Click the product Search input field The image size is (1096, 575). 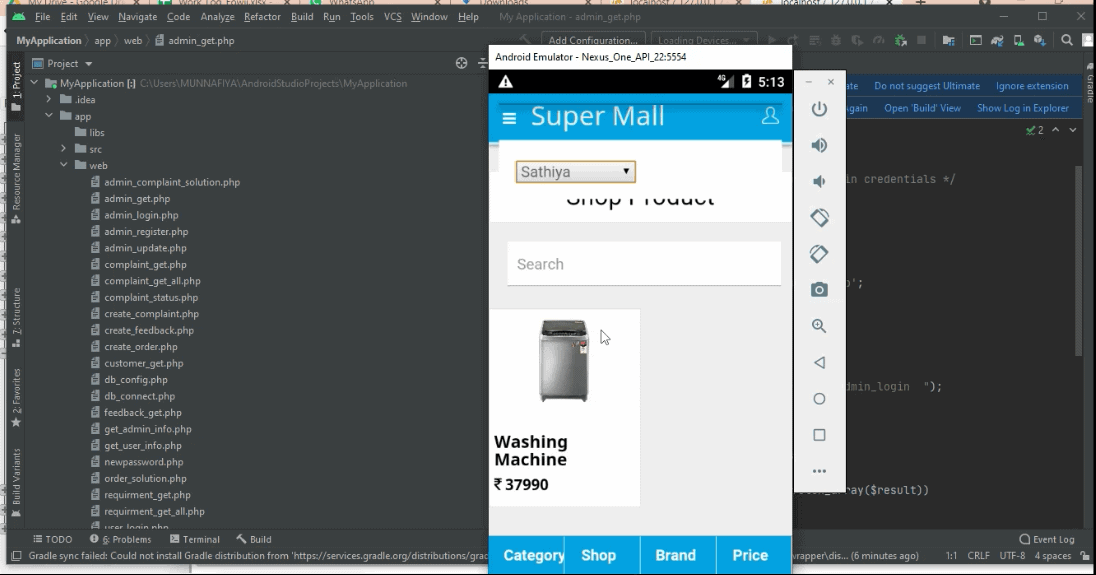pos(643,264)
